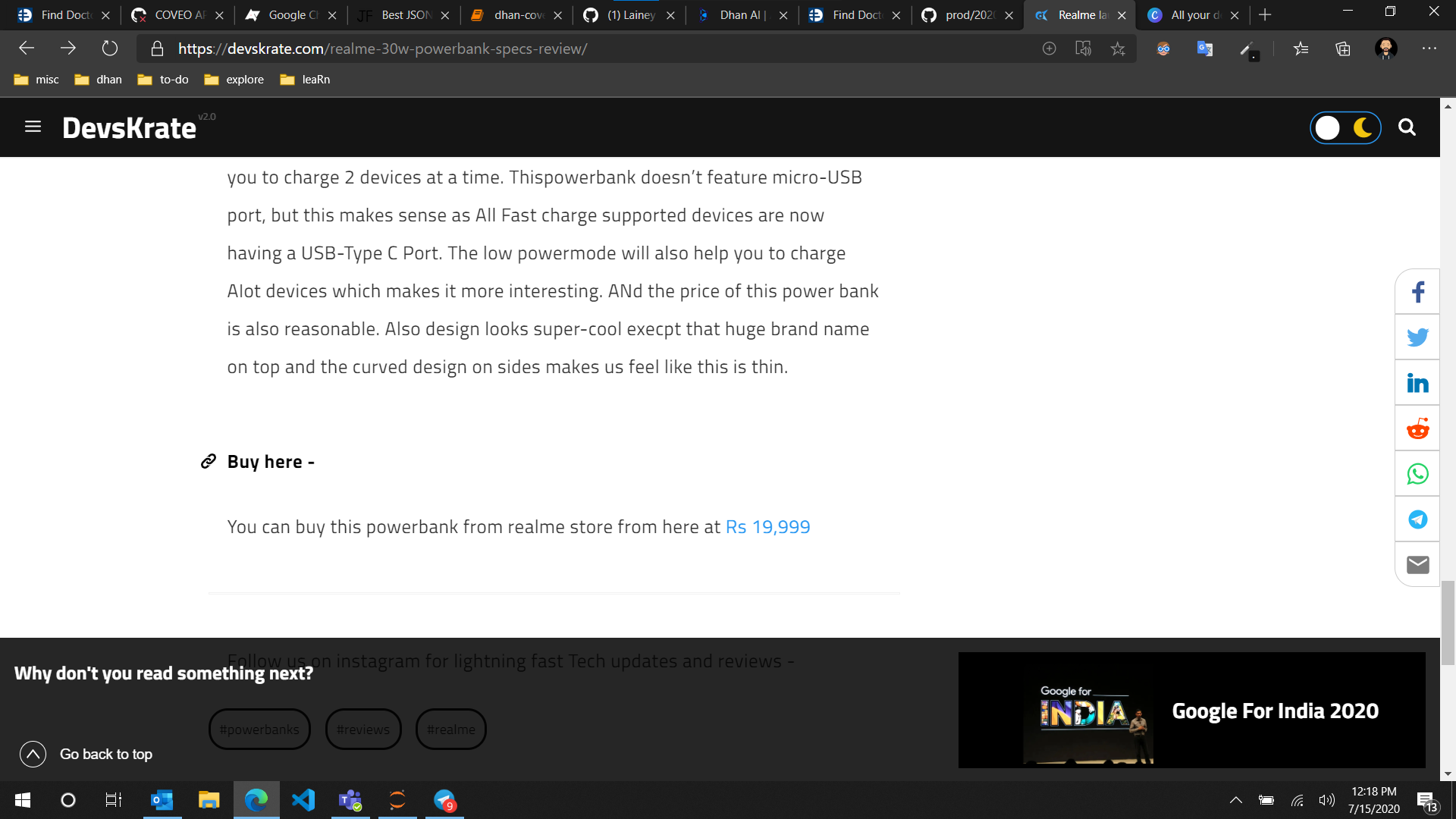Click the Rs 19,999 price link

(x=767, y=527)
